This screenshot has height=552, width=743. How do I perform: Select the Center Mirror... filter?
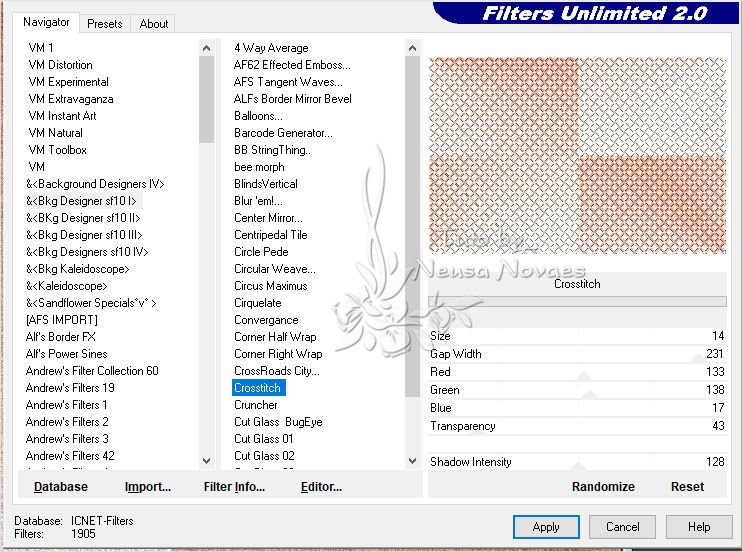coord(268,218)
